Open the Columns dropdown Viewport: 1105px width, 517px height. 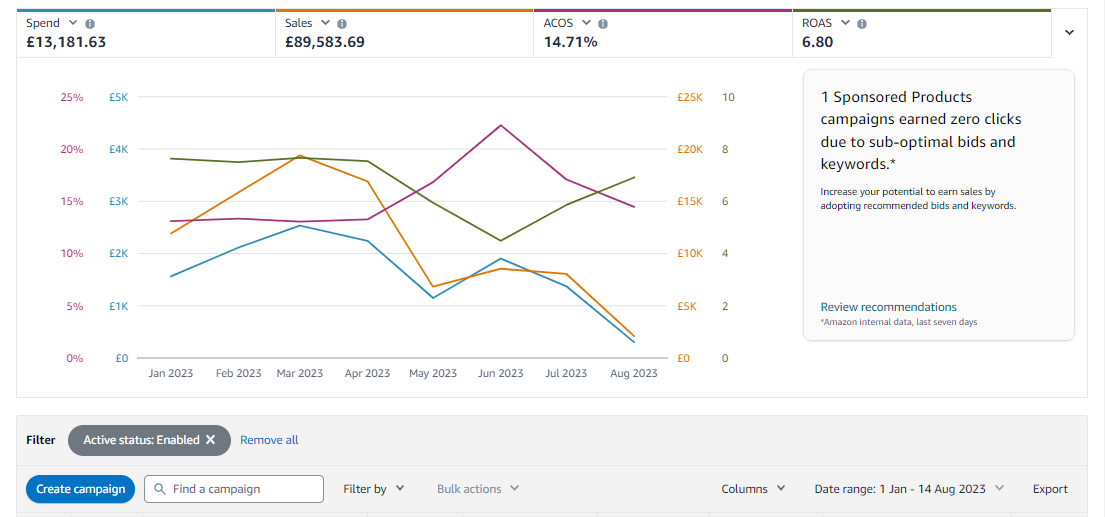point(753,489)
